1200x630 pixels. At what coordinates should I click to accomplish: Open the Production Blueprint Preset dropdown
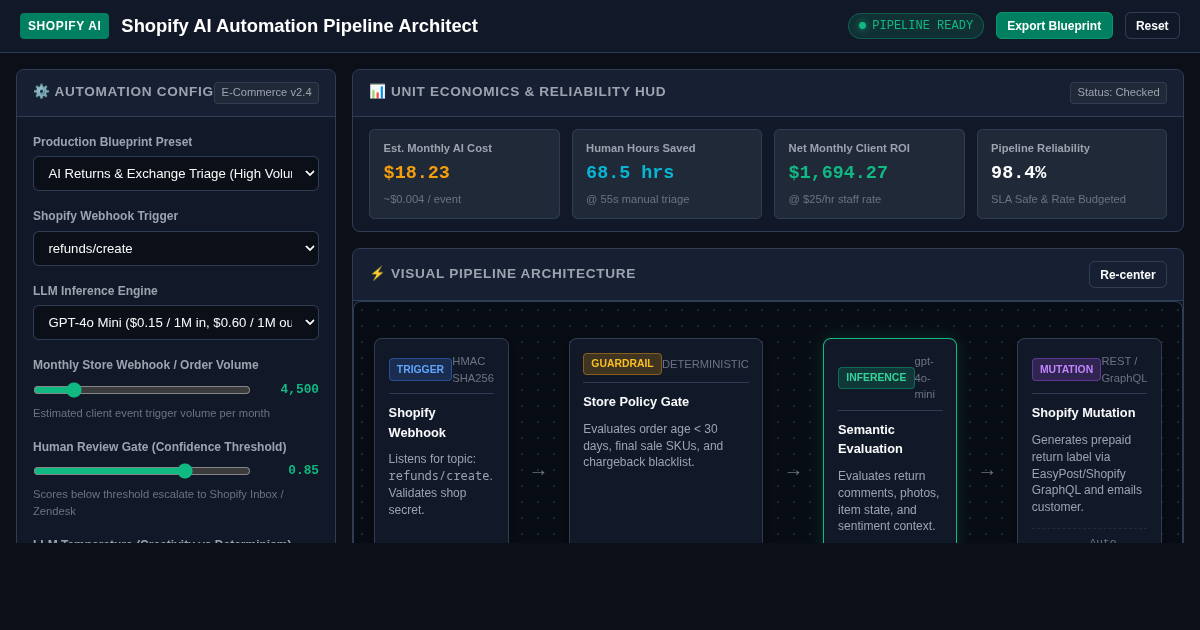(176, 173)
